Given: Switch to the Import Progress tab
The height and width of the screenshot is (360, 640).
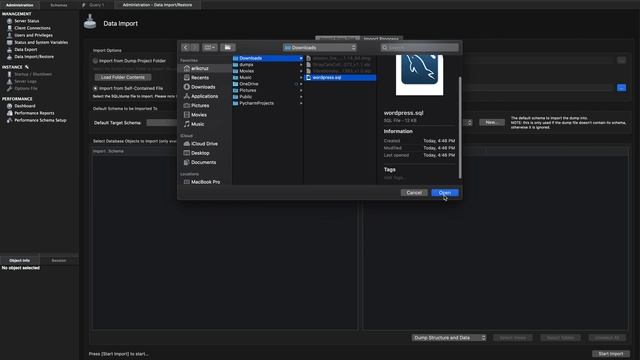Looking at the screenshot, I should pyautogui.click(x=381, y=38).
